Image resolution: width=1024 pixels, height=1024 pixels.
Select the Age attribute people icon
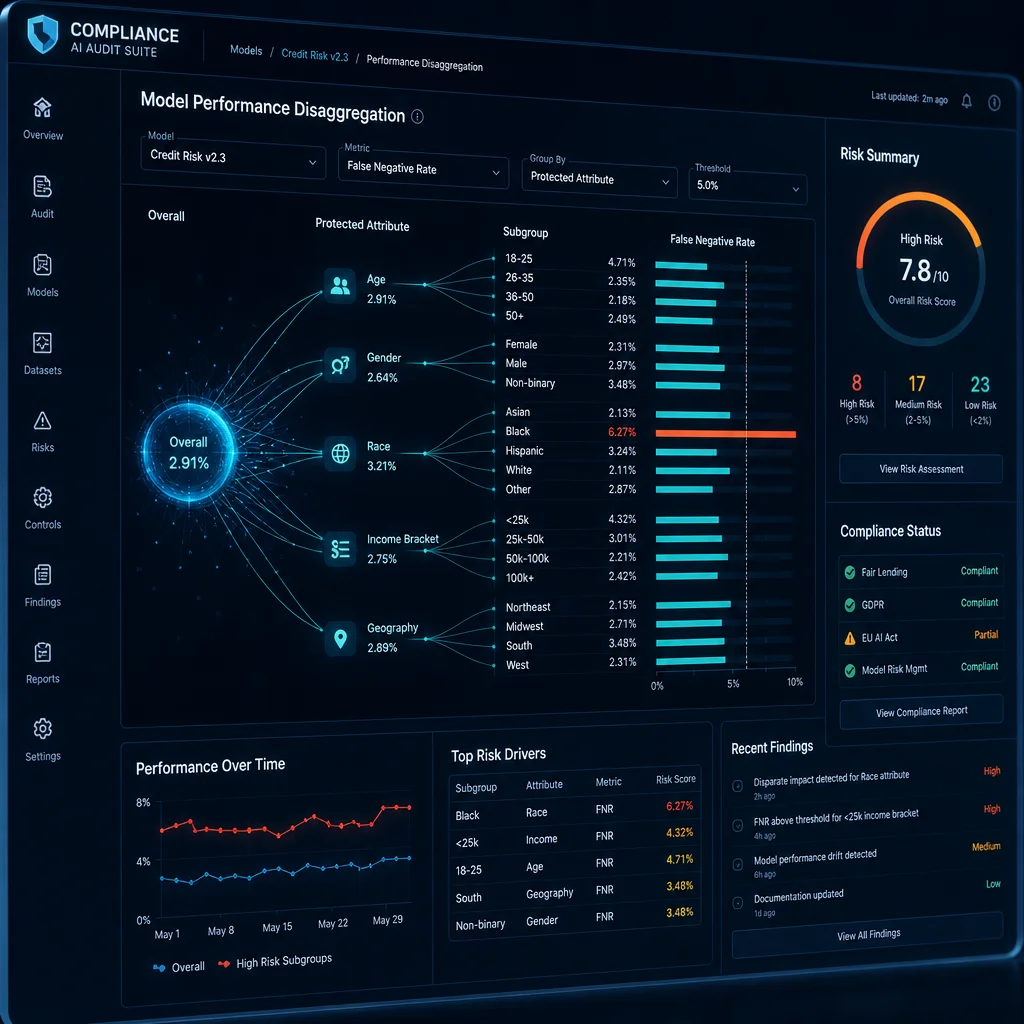coord(340,285)
